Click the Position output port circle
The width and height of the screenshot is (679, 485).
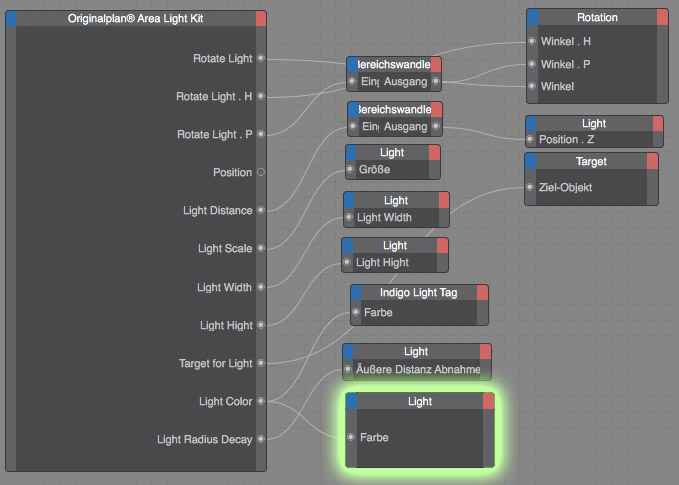pyautogui.click(x=261, y=172)
